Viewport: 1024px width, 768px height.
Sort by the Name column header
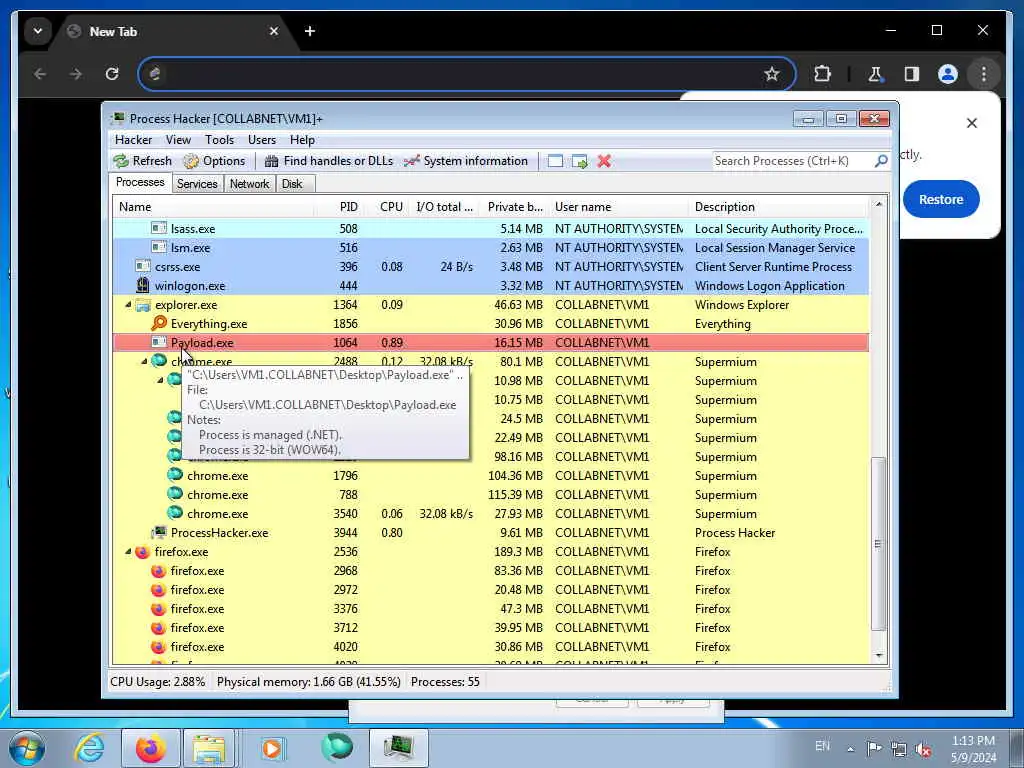(214, 207)
